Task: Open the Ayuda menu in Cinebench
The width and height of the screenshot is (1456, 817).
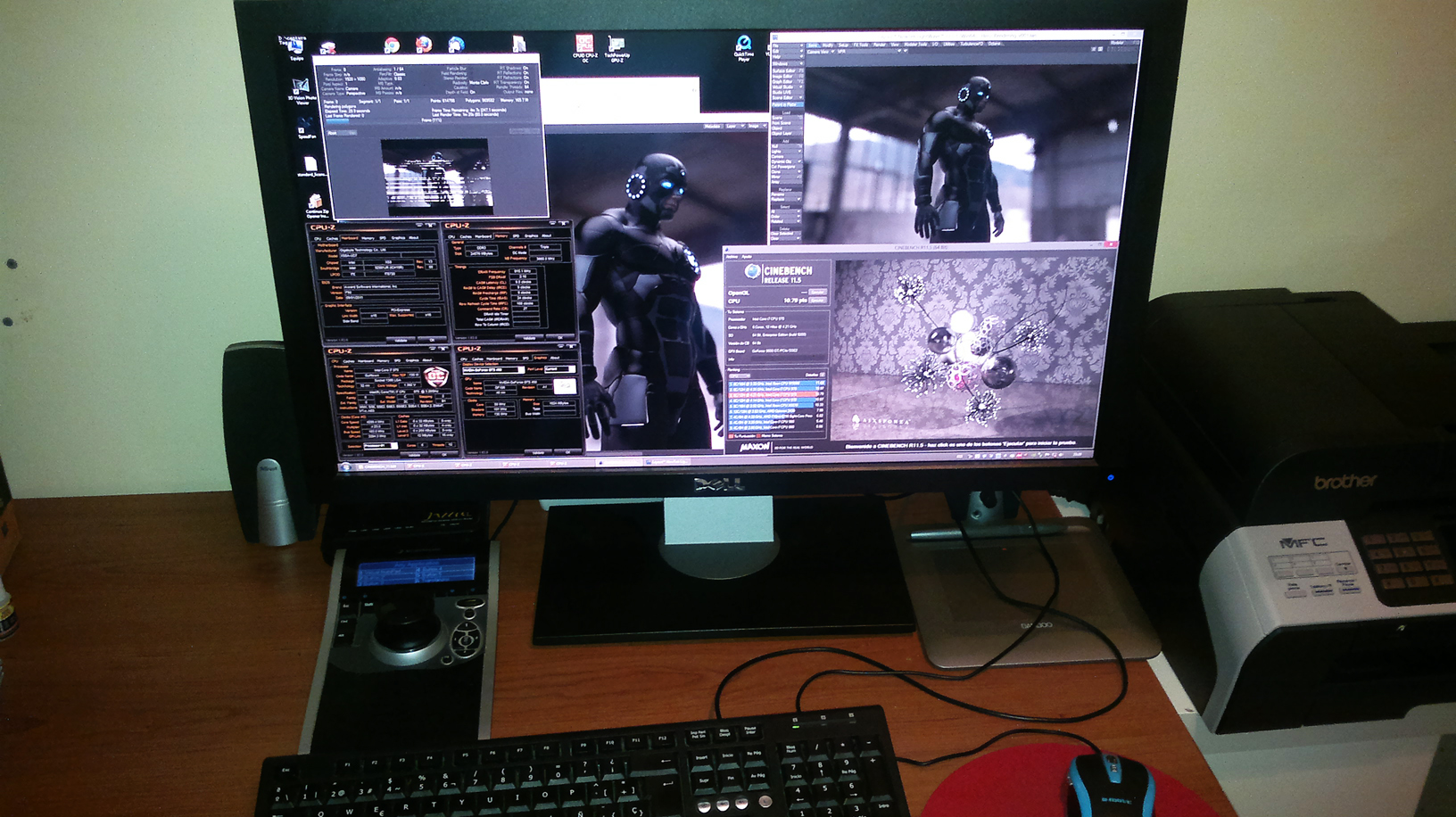Action: coord(748,257)
